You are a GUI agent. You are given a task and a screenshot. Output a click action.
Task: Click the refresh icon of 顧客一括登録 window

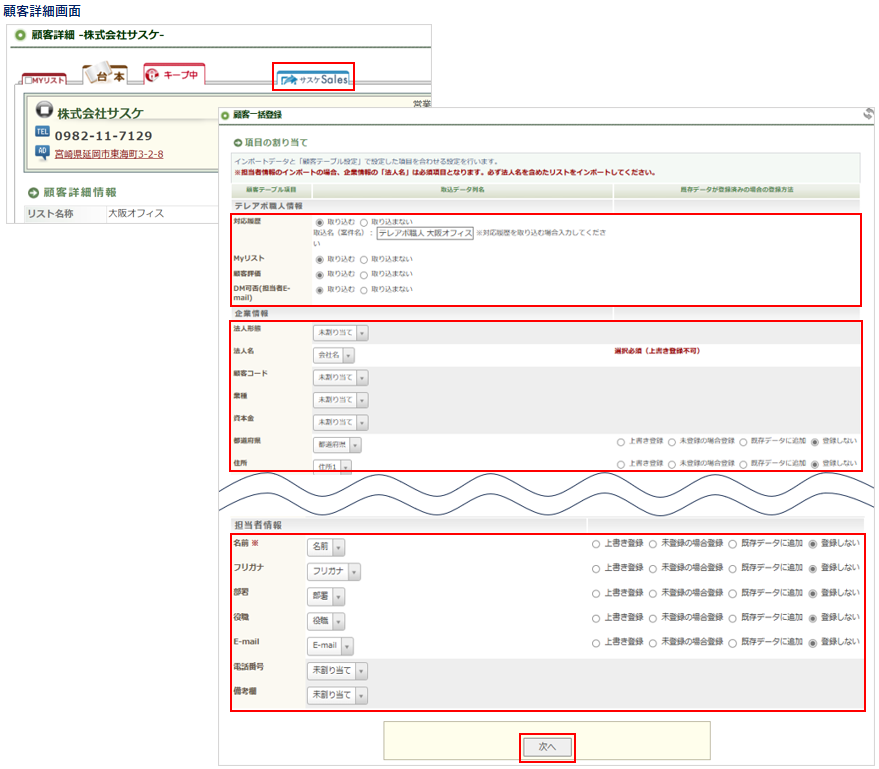point(868,114)
